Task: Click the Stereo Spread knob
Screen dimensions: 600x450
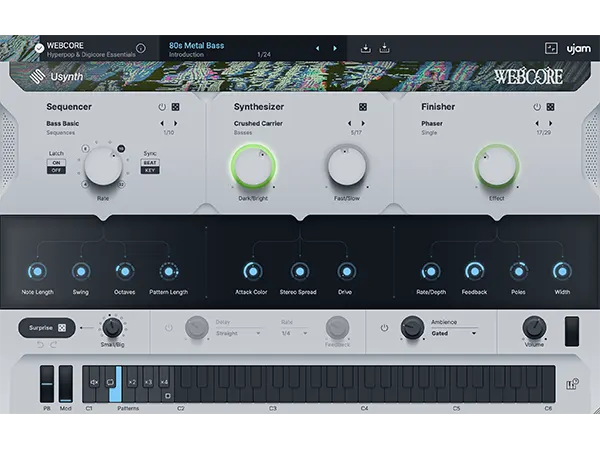Action: pyautogui.click(x=300, y=272)
